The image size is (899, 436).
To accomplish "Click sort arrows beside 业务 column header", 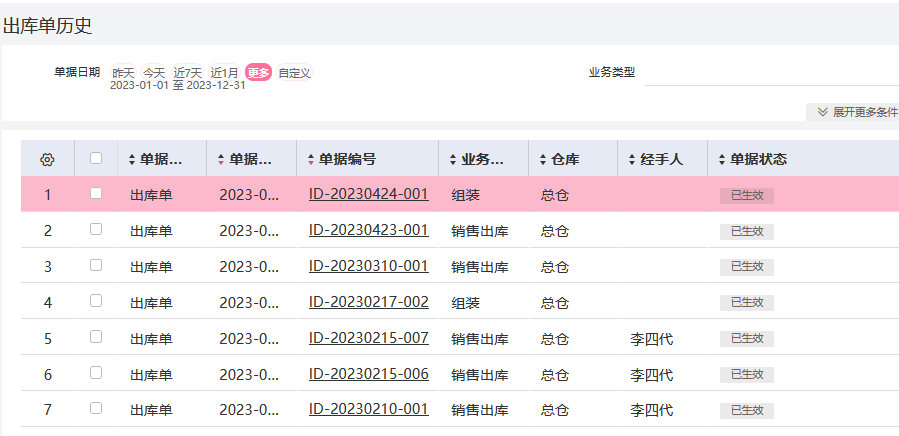I will [452, 159].
